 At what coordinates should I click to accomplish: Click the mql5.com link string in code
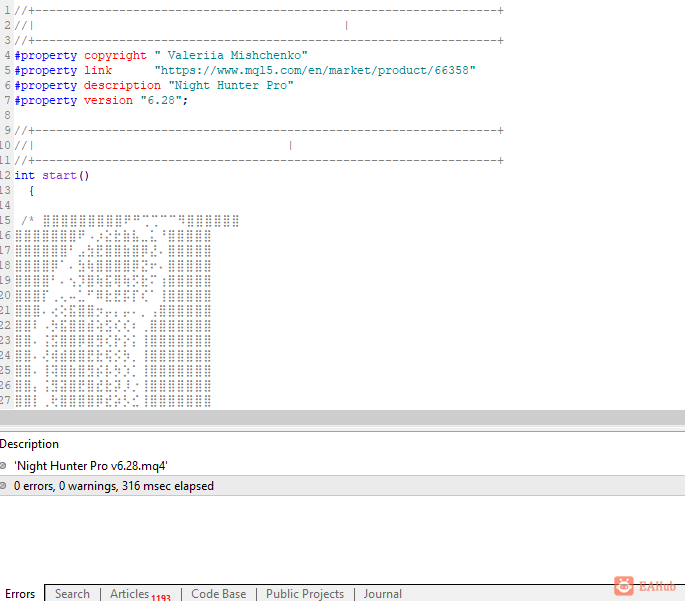tap(315, 70)
